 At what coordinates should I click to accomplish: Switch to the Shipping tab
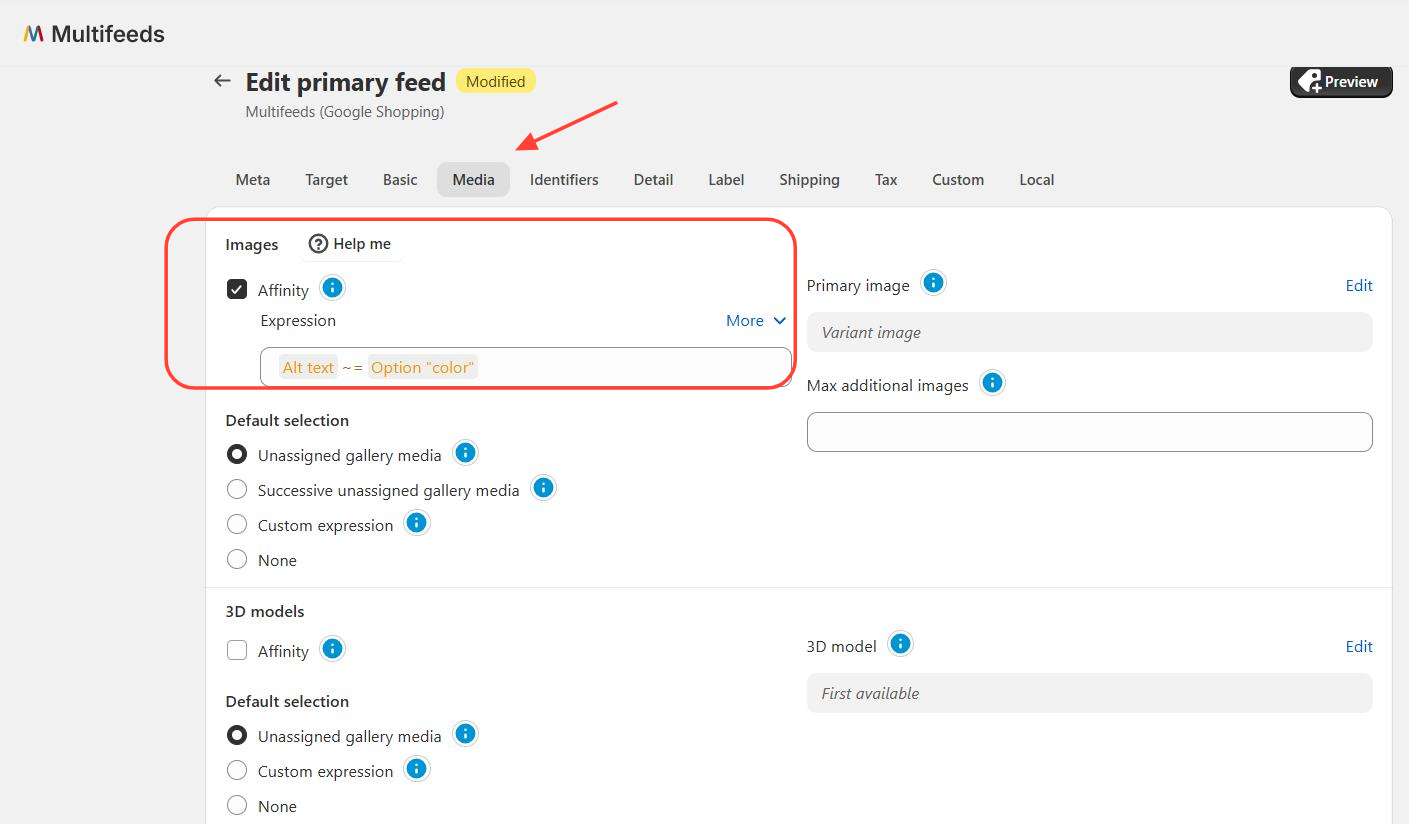[808, 179]
